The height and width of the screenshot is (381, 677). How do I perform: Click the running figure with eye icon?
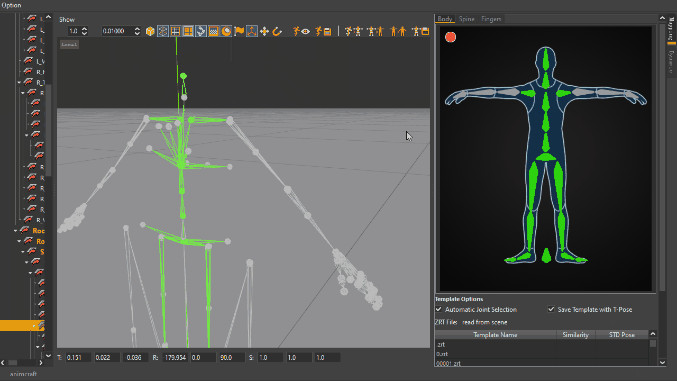coord(301,31)
